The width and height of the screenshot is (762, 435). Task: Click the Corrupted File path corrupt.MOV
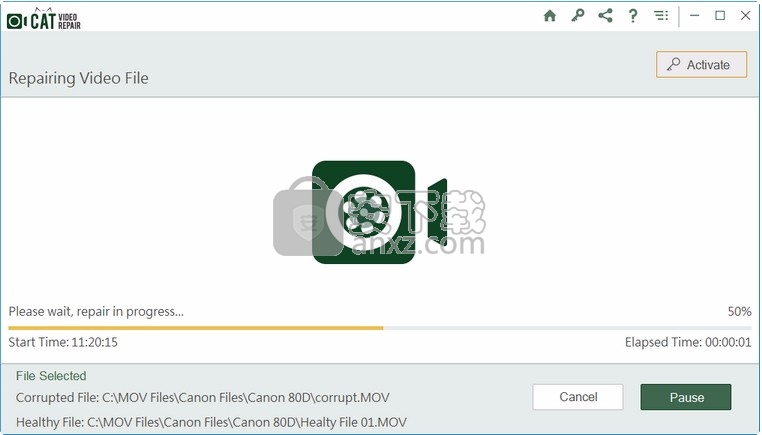(203, 398)
